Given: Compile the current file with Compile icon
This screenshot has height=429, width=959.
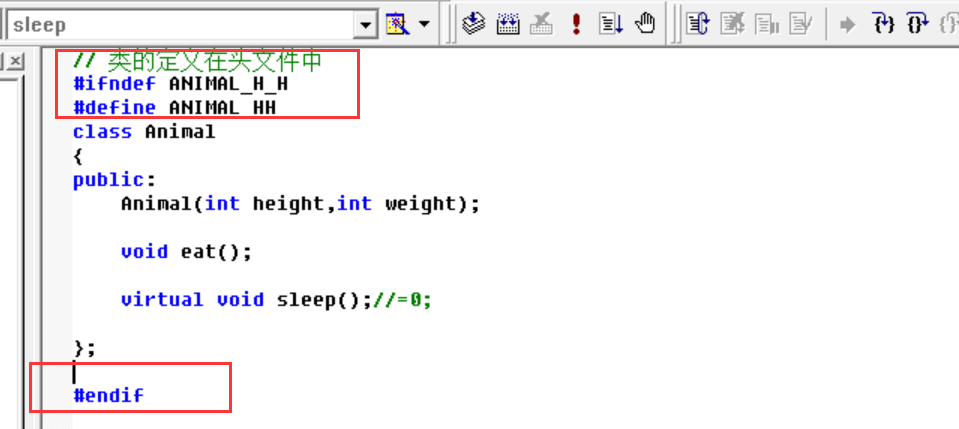Looking at the screenshot, I should click(x=473, y=24).
